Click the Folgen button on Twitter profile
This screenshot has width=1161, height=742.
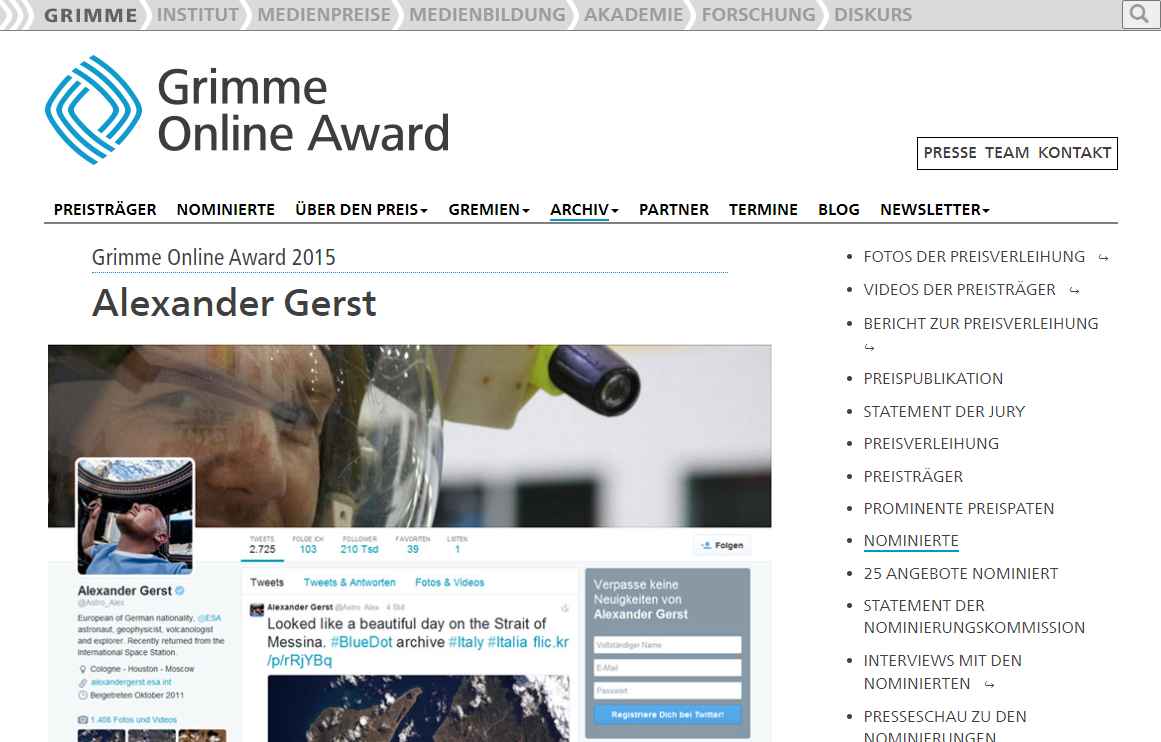coord(722,545)
